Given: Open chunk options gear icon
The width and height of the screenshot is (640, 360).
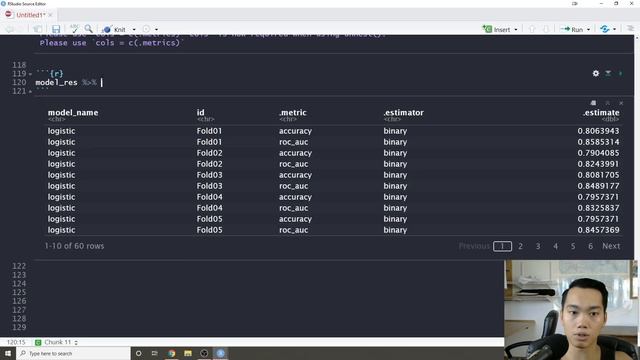Looking at the screenshot, I should [596, 73].
